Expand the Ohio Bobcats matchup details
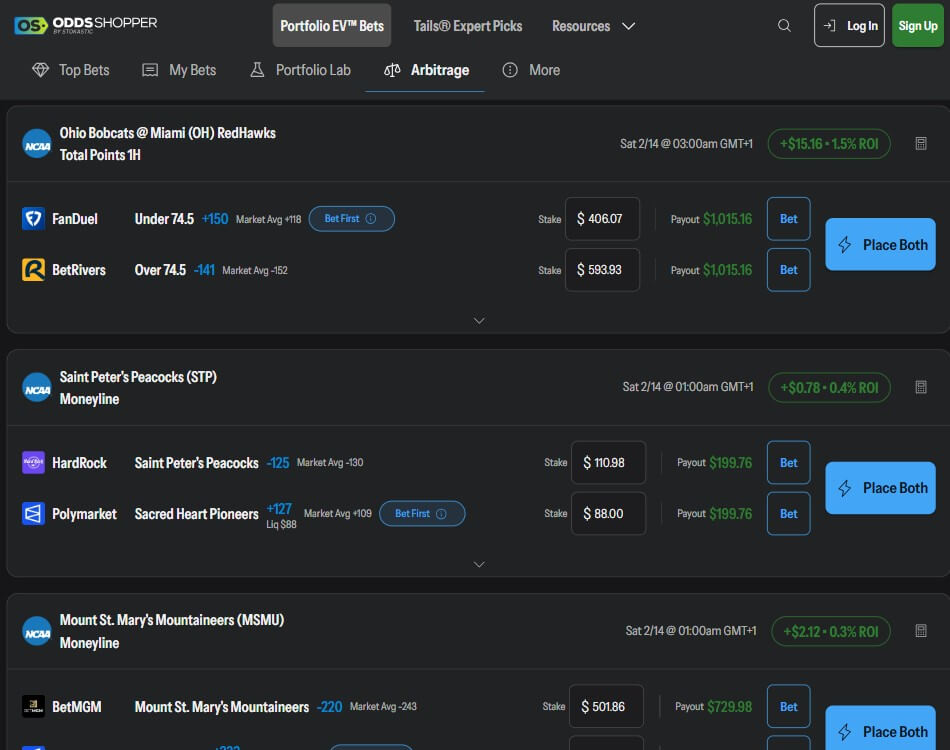 pyautogui.click(x=479, y=320)
